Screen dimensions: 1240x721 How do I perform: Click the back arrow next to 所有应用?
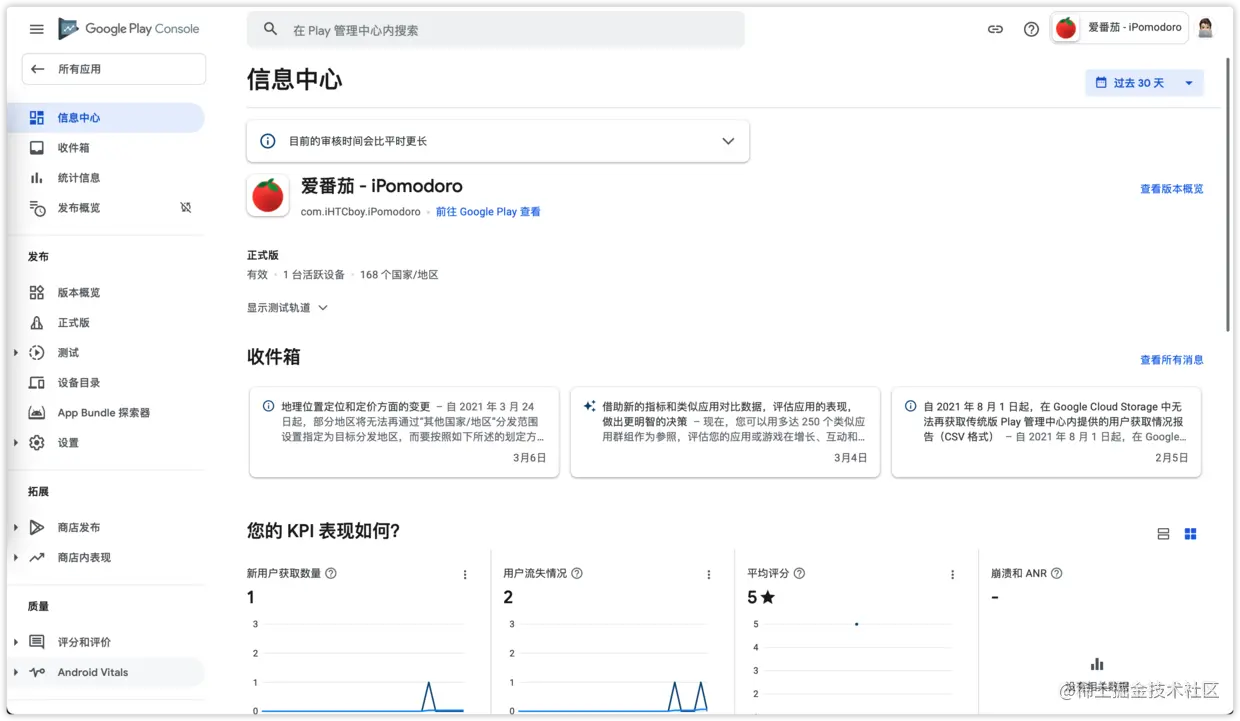coord(38,69)
